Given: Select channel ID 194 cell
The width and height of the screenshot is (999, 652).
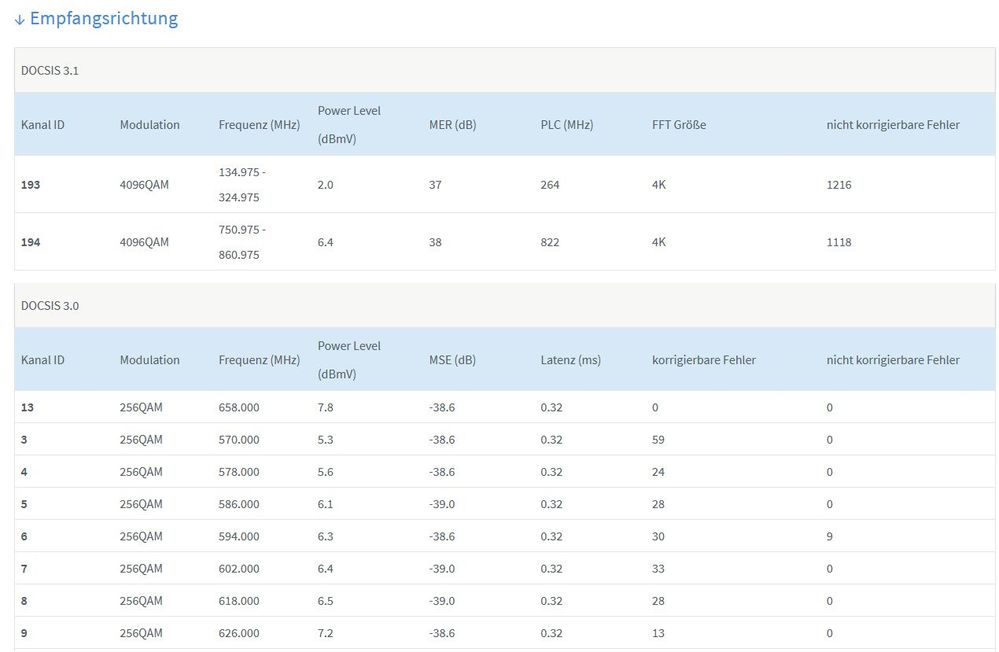Looking at the screenshot, I should point(31,242).
